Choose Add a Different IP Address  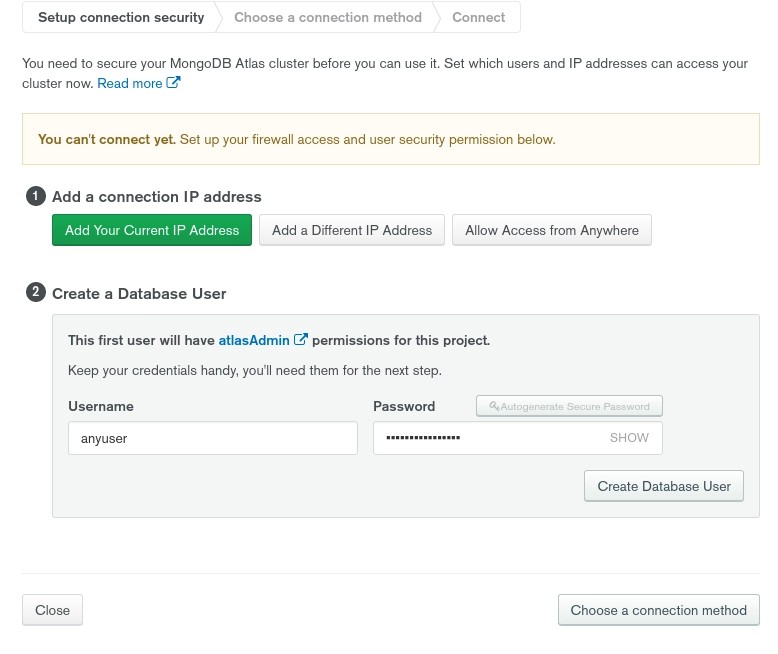[352, 230]
